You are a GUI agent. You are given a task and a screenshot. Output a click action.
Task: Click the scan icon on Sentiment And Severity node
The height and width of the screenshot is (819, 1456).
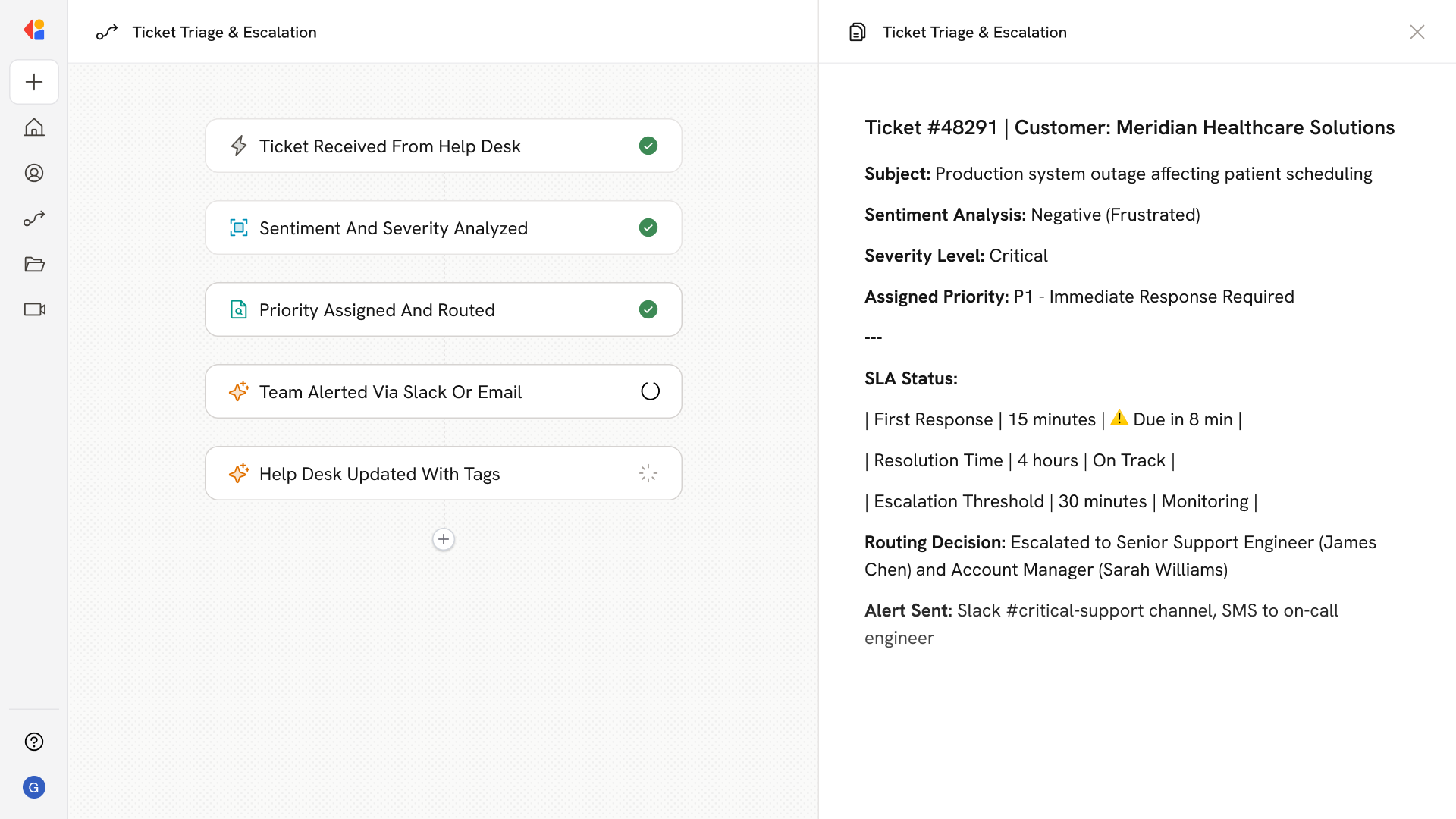click(x=239, y=227)
